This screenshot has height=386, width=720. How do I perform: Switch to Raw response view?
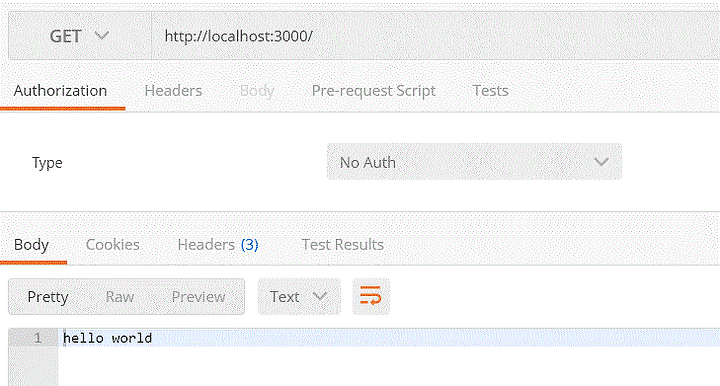(119, 296)
